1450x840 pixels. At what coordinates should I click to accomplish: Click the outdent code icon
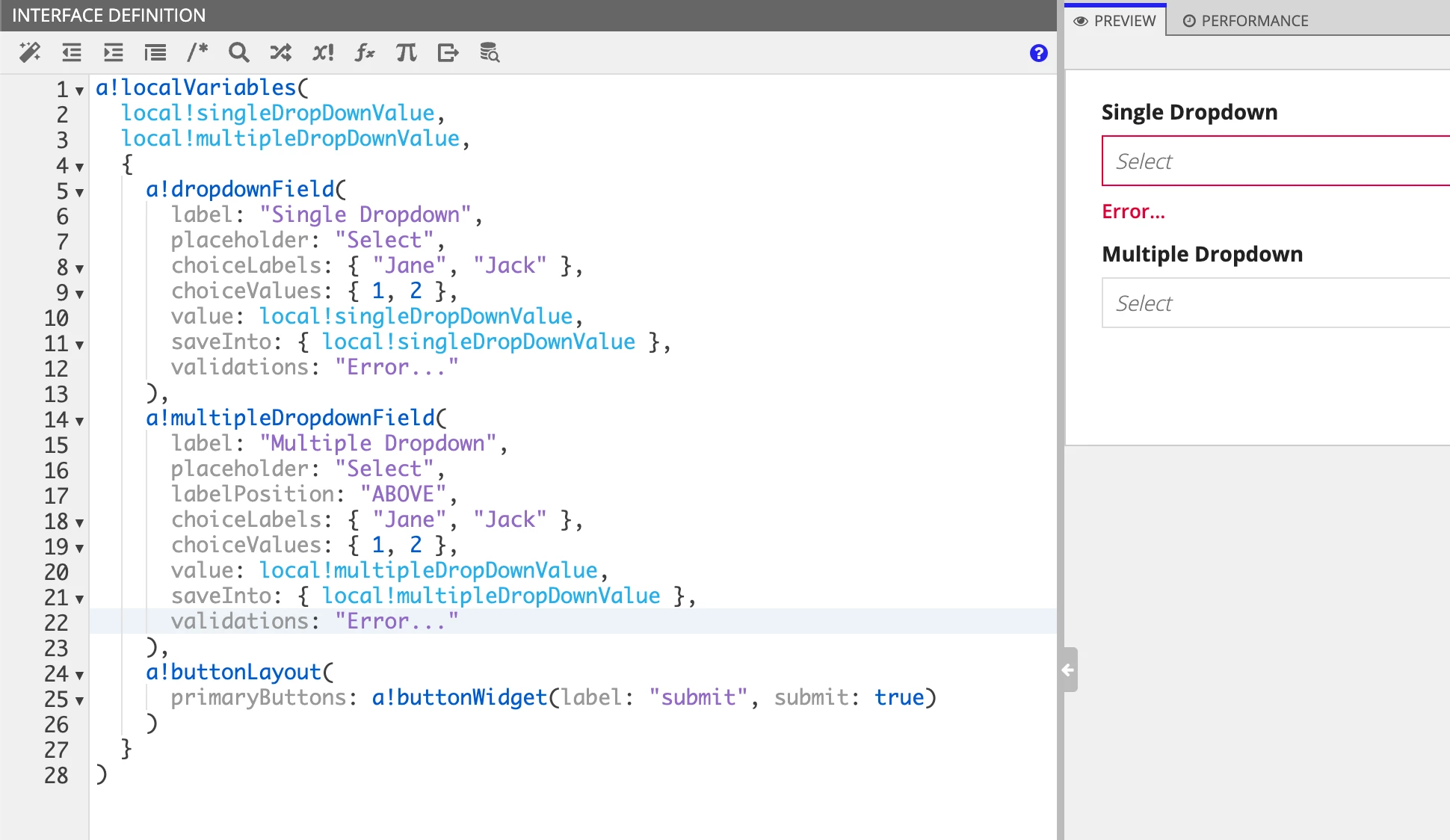pyautogui.click(x=72, y=52)
